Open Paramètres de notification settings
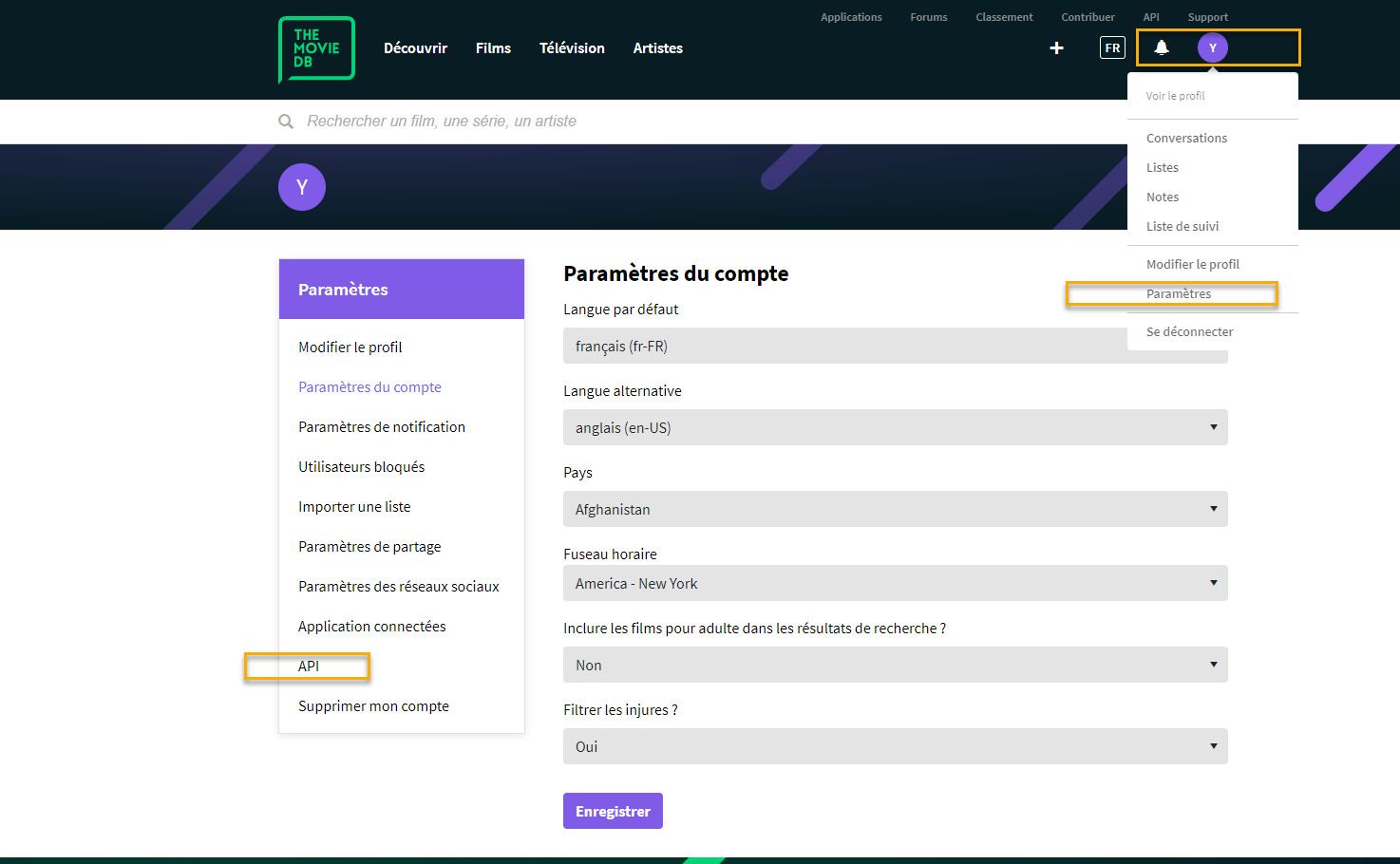This screenshot has height=864, width=1400. click(x=382, y=426)
